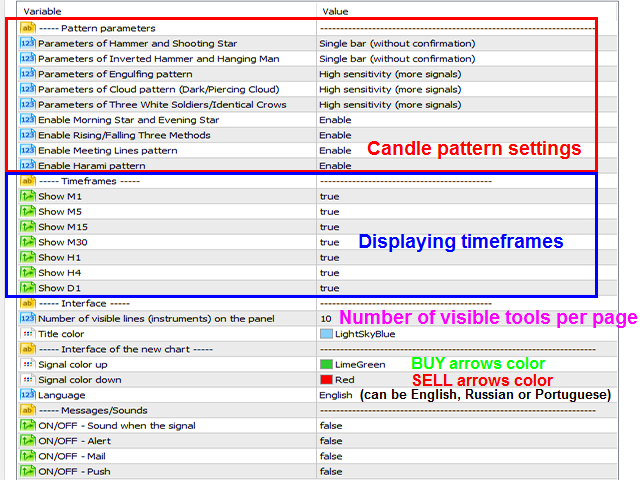640x480 pixels.
Task: Click the boolean icon beside ON/OFF - Alert
Action: [27, 441]
